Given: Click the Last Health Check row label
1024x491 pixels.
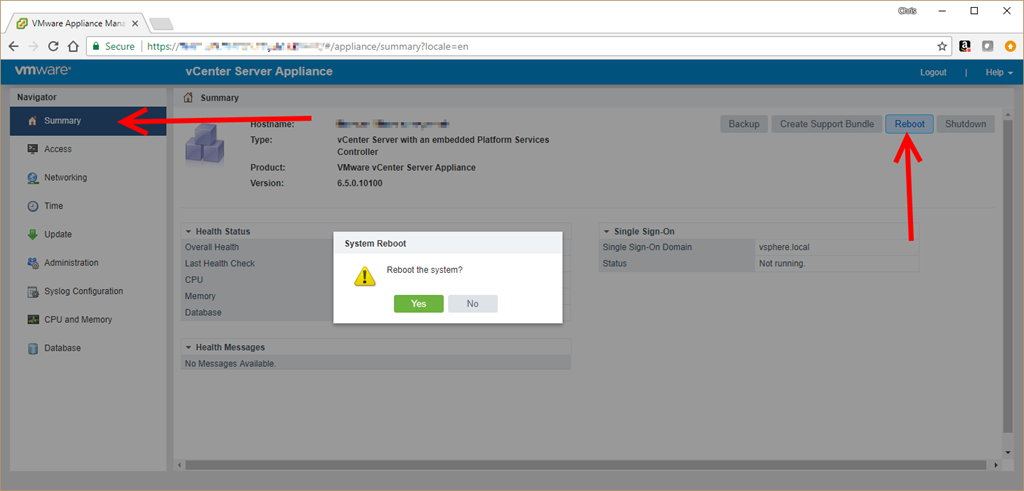Looking at the screenshot, I should pos(219,264).
